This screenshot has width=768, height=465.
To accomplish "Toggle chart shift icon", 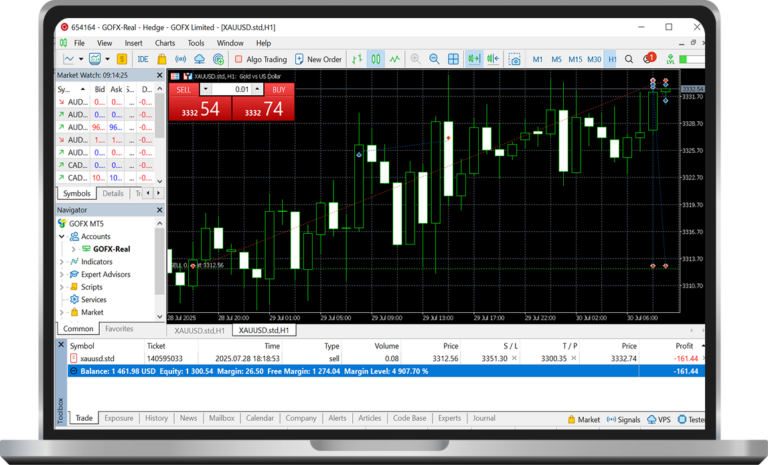I will pyautogui.click(x=493, y=59).
